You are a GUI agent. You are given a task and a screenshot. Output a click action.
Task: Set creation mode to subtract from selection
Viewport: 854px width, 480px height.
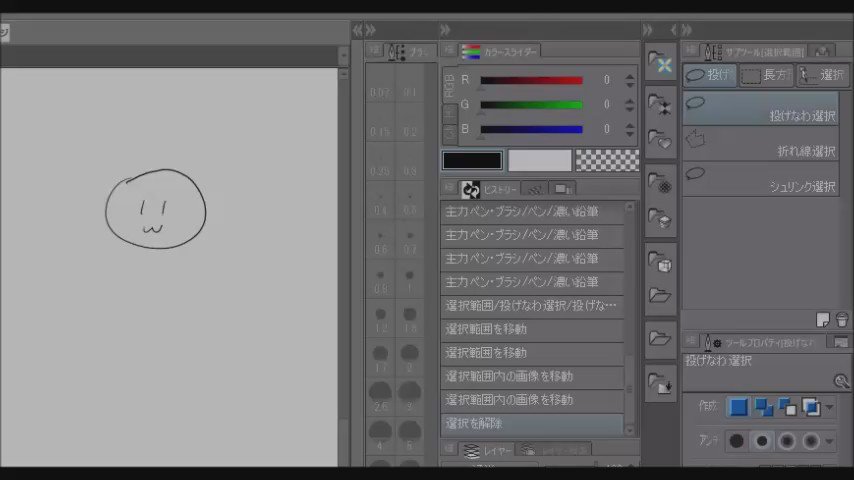tap(787, 406)
